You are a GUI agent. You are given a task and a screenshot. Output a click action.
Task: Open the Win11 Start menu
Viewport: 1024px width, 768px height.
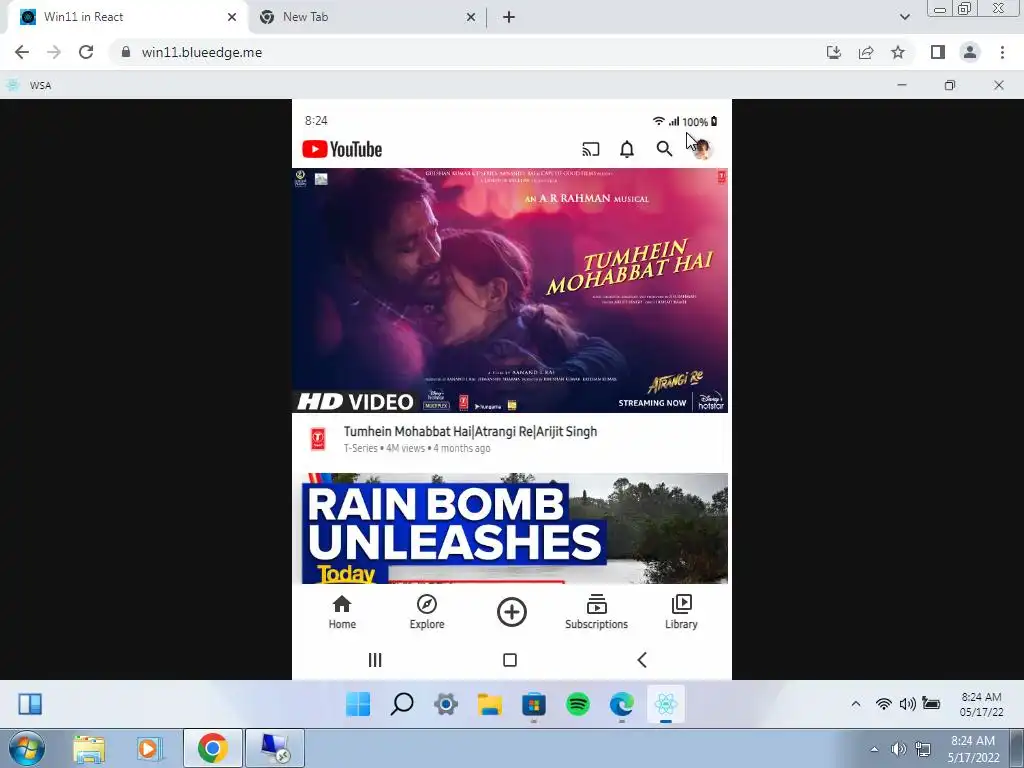(x=358, y=704)
